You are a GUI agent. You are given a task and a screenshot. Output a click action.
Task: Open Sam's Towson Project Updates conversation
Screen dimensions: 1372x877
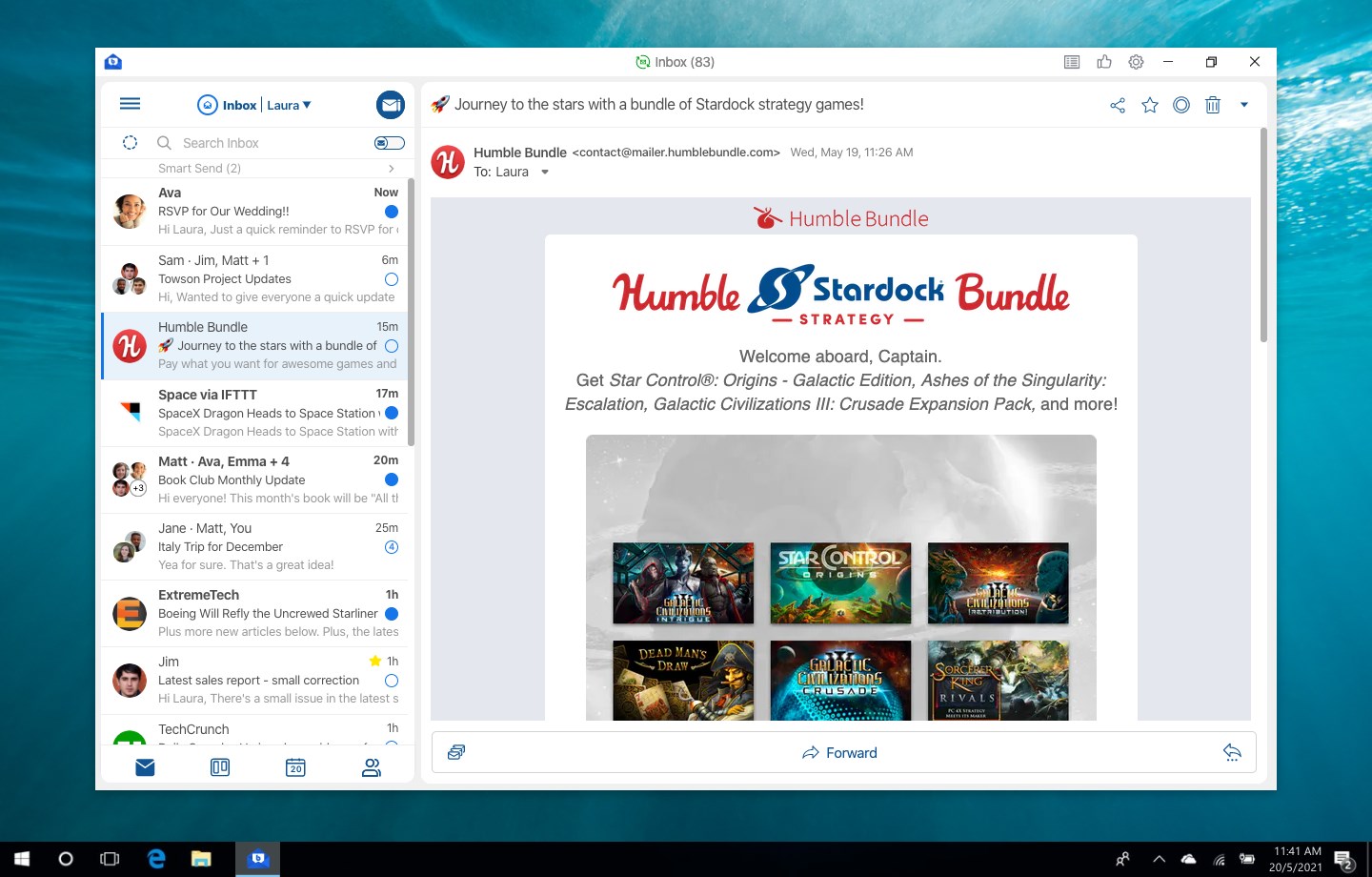(x=254, y=278)
